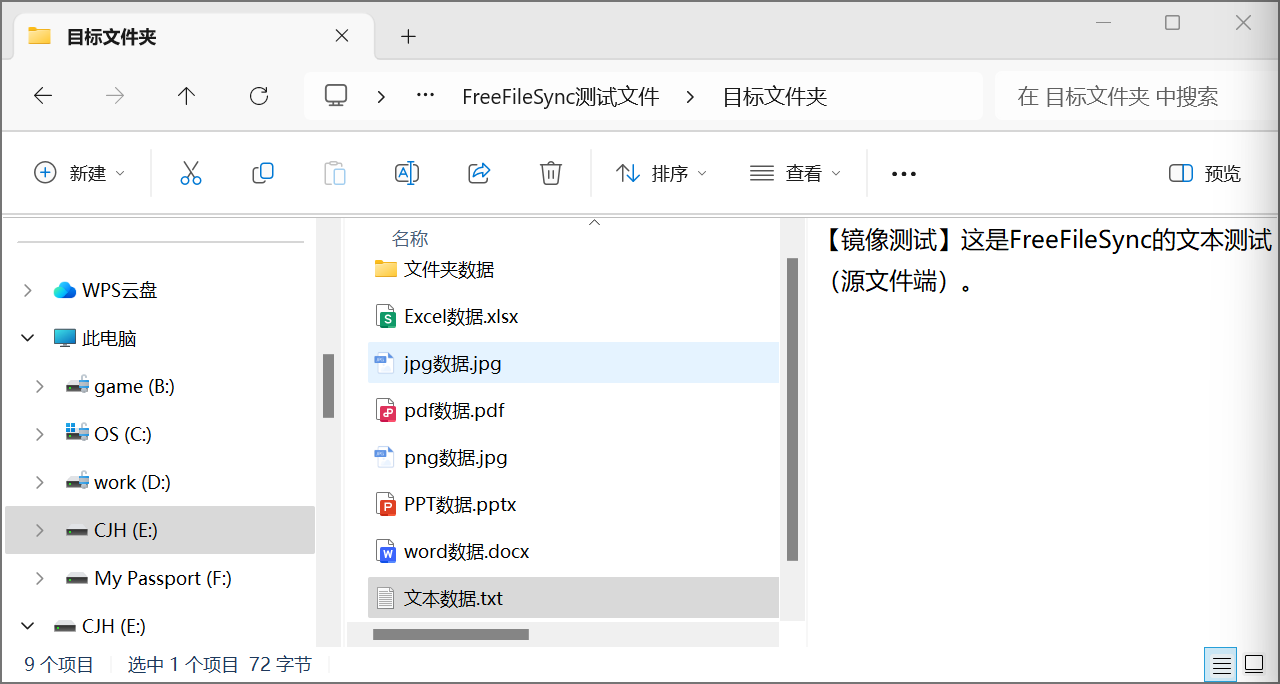Viewport: 1280px width, 684px height.
Task: Go up one folder level
Action: [186, 96]
